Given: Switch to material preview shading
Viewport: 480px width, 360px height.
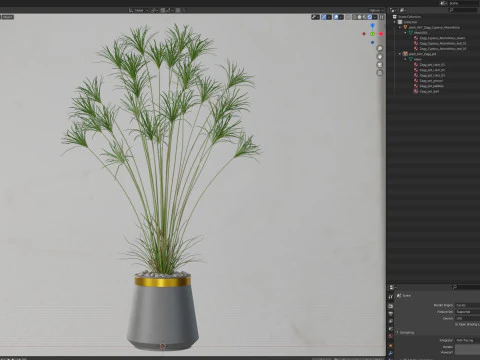Looking at the screenshot, I should pyautogui.click(x=364, y=17).
